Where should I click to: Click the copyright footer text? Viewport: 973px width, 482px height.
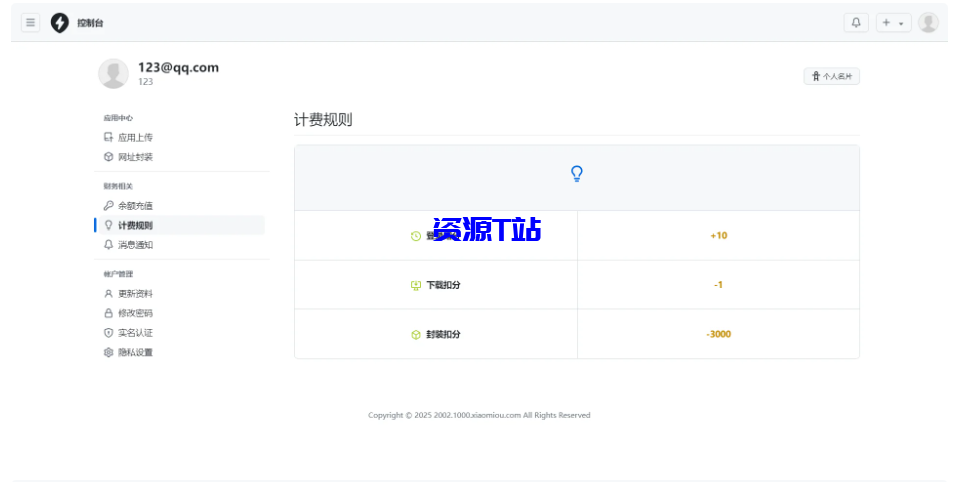click(479, 415)
